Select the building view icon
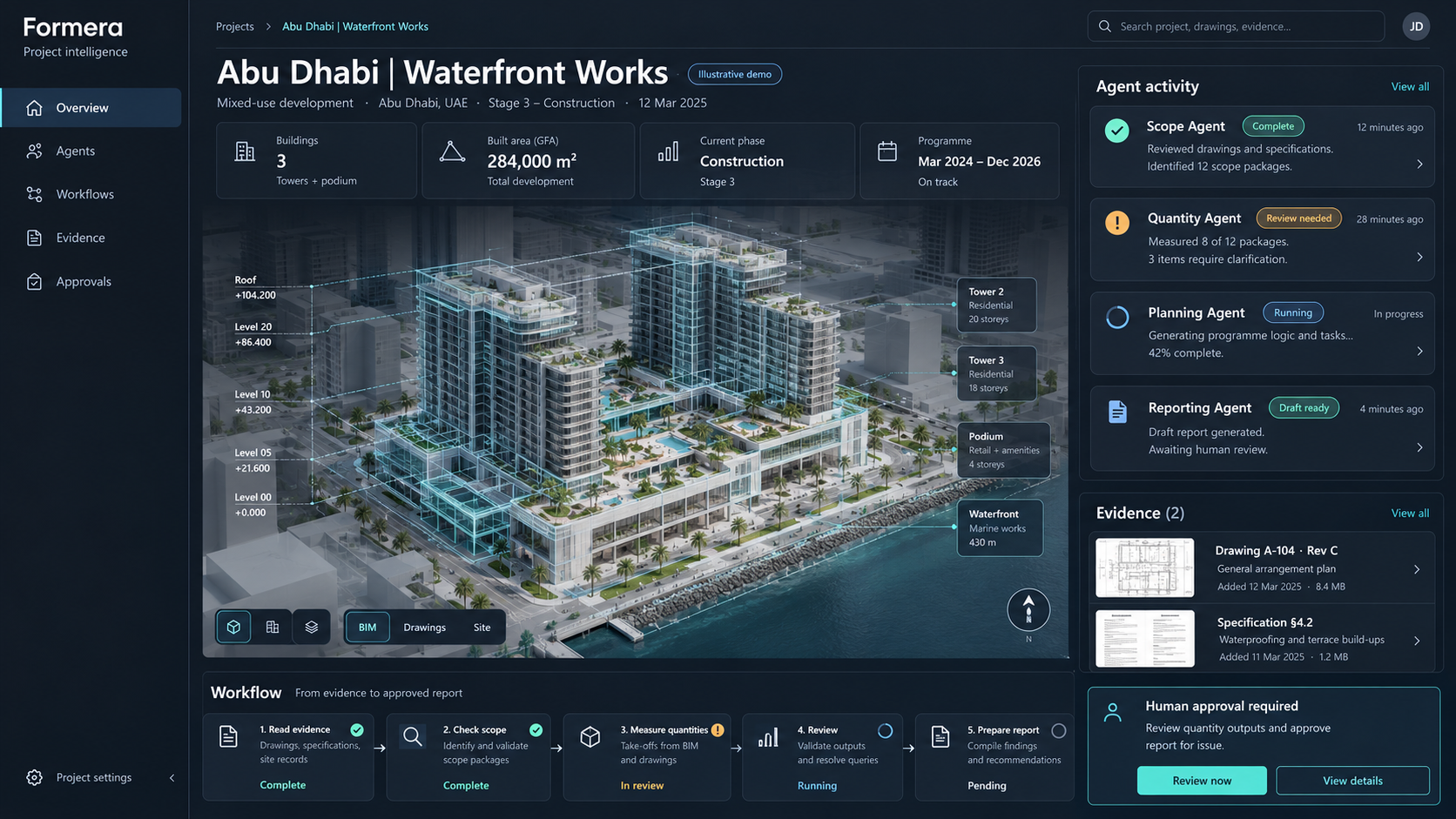Screen dimensions: 1456x819 (273, 627)
